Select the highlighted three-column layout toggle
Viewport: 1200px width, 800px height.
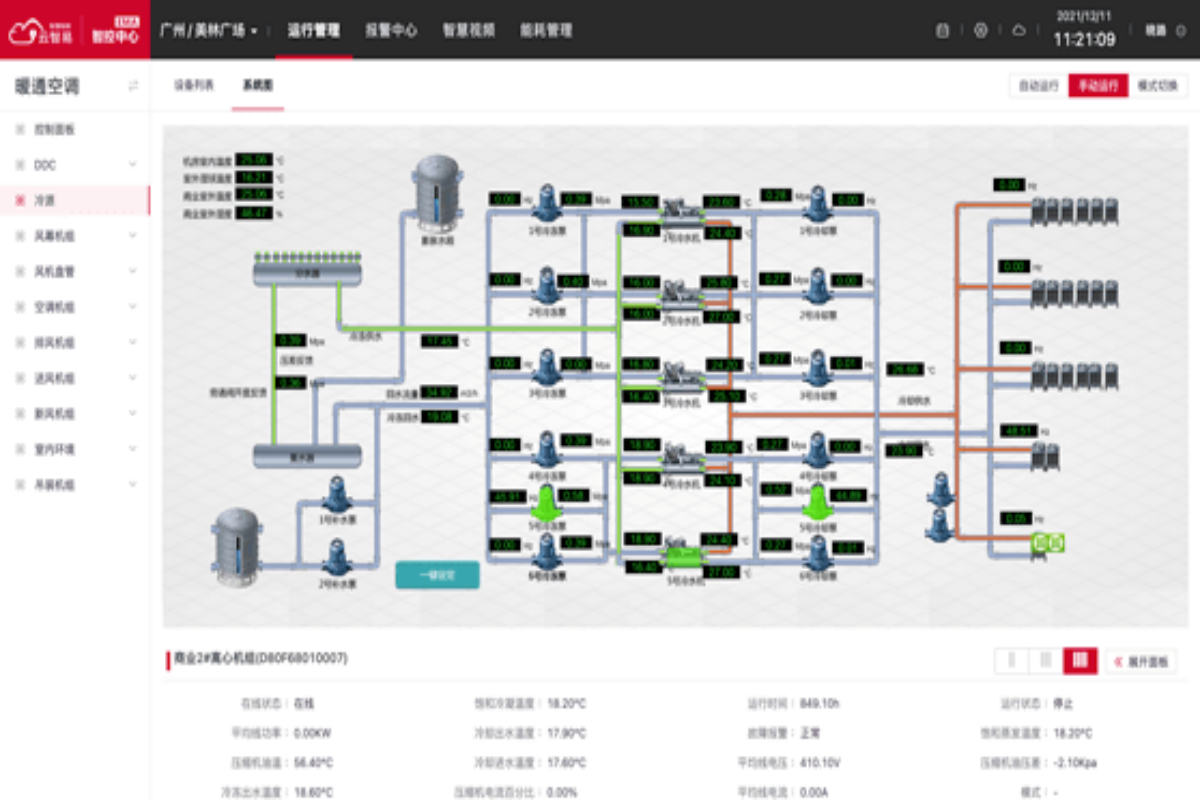[1079, 660]
